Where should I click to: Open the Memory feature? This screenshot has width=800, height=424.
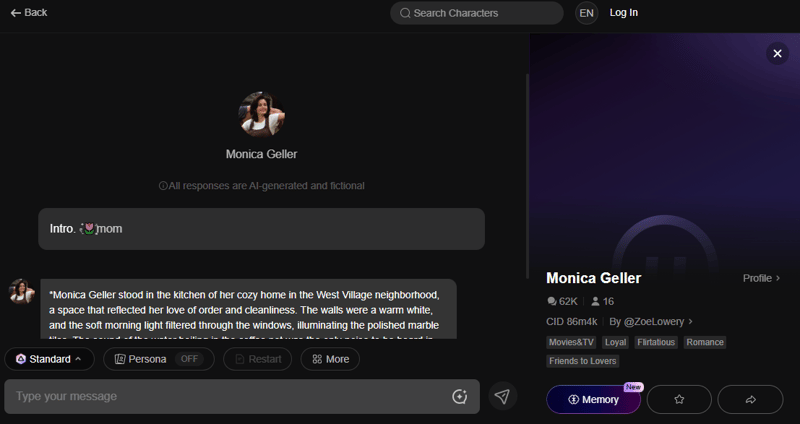tap(593, 400)
